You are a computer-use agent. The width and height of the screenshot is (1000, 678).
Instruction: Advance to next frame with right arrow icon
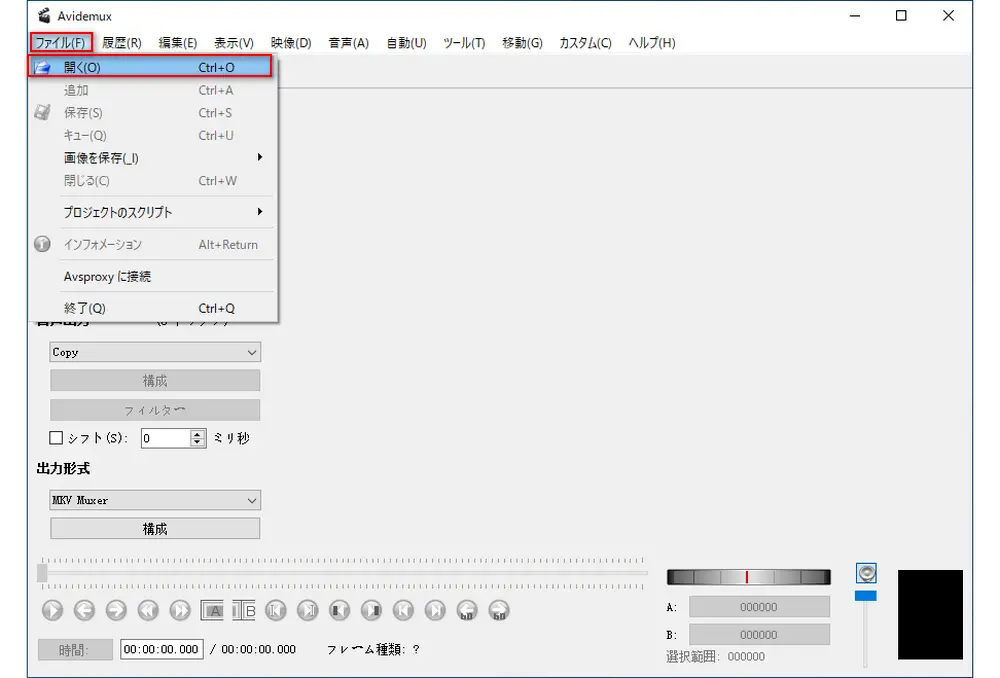pyautogui.click(x=116, y=609)
